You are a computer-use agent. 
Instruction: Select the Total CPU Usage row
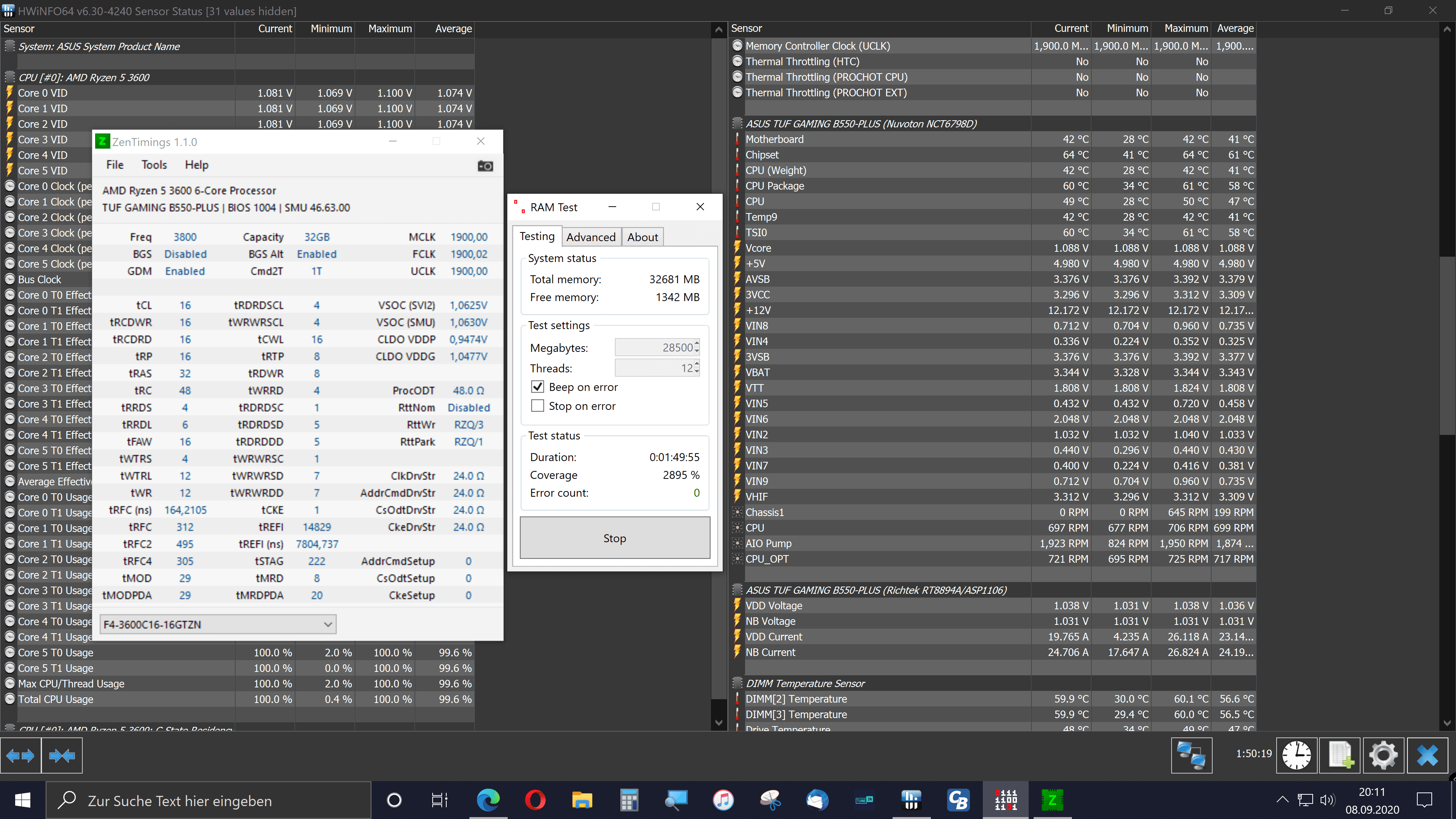(x=237, y=699)
